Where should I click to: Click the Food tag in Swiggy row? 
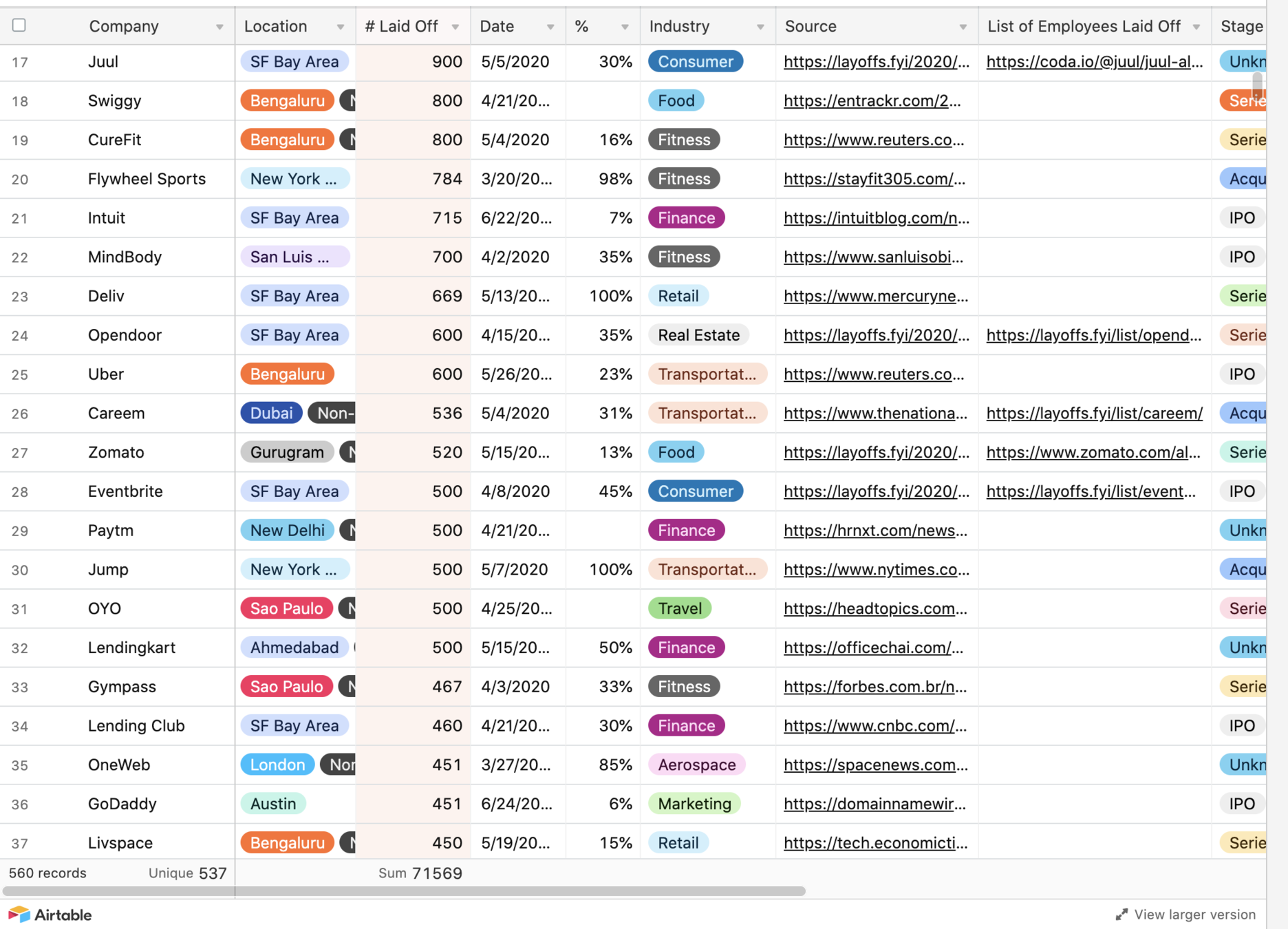click(x=676, y=101)
